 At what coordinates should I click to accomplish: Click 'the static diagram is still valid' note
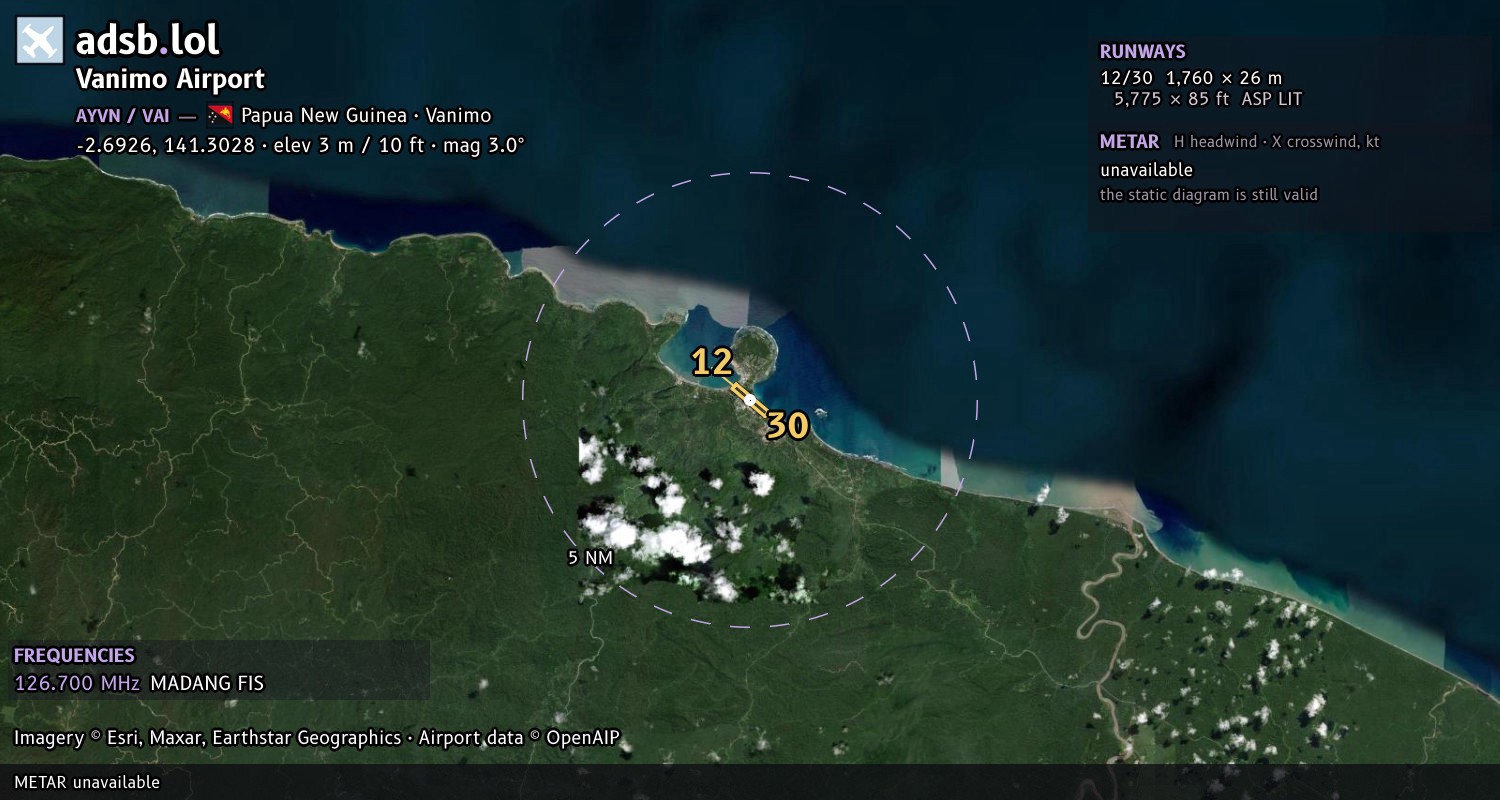click(x=1208, y=195)
